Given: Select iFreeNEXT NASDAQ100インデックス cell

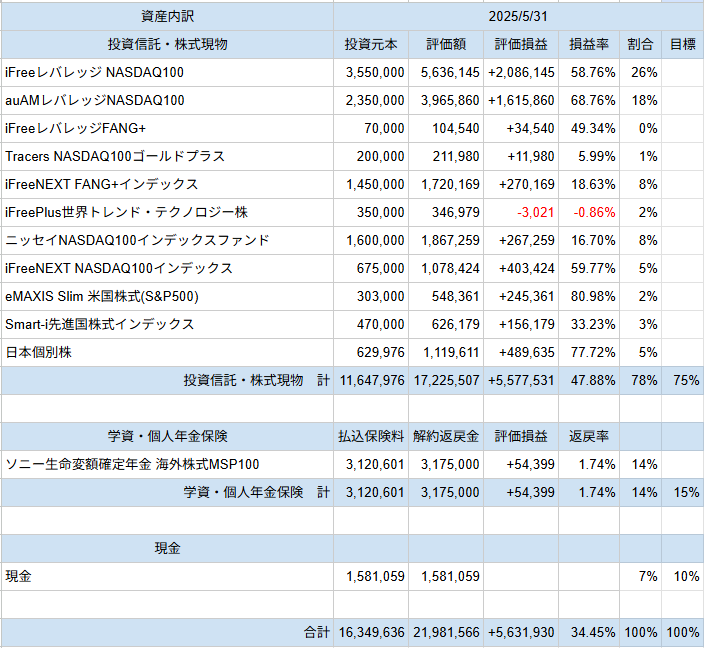Looking at the screenshot, I should pyautogui.click(x=167, y=268).
